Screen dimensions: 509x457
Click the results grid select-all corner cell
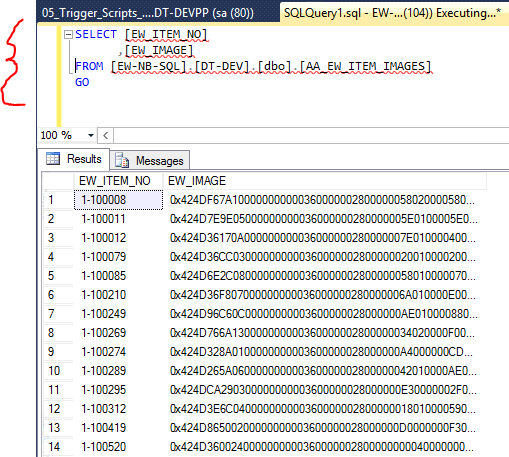point(58,181)
